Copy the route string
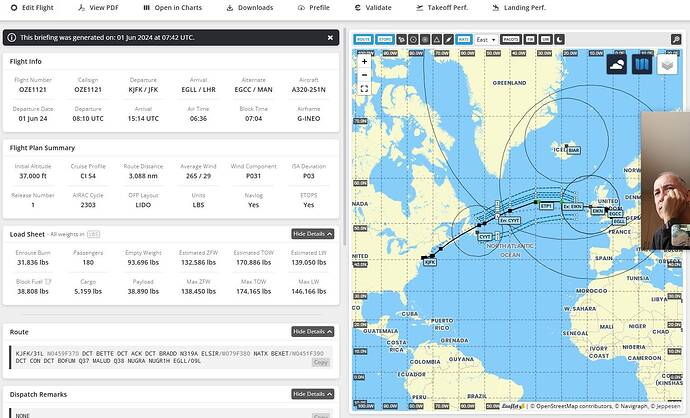The image size is (690, 418). pyautogui.click(x=320, y=363)
